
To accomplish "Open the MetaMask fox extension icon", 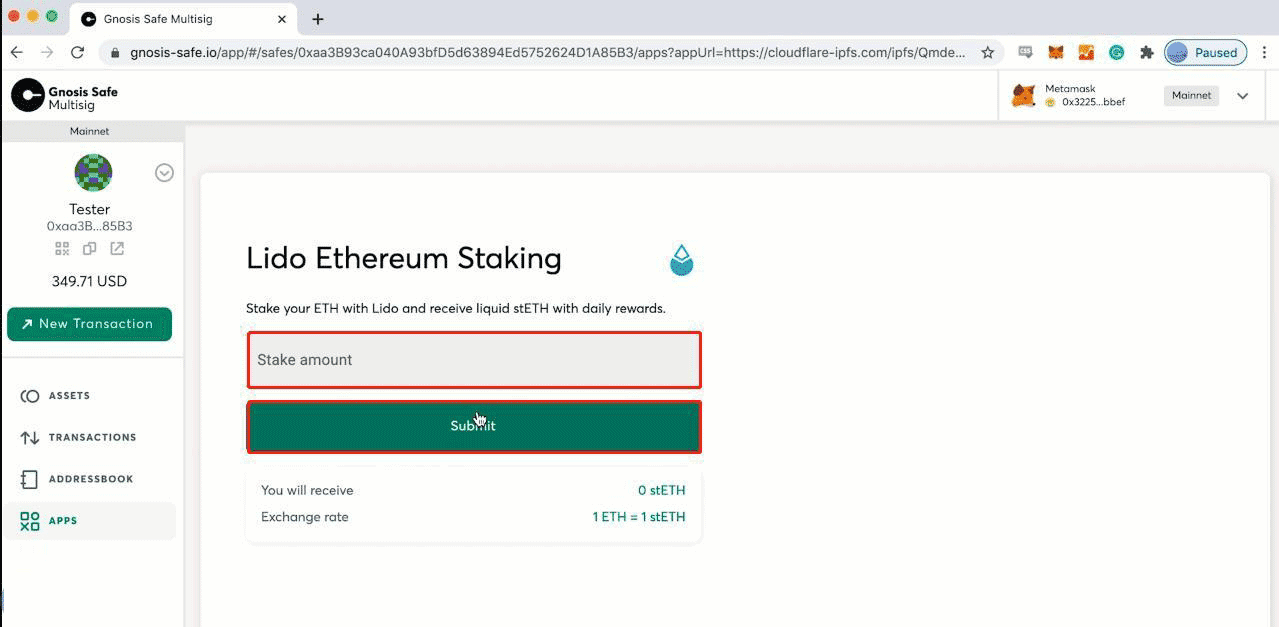I will pyautogui.click(x=1053, y=52).
